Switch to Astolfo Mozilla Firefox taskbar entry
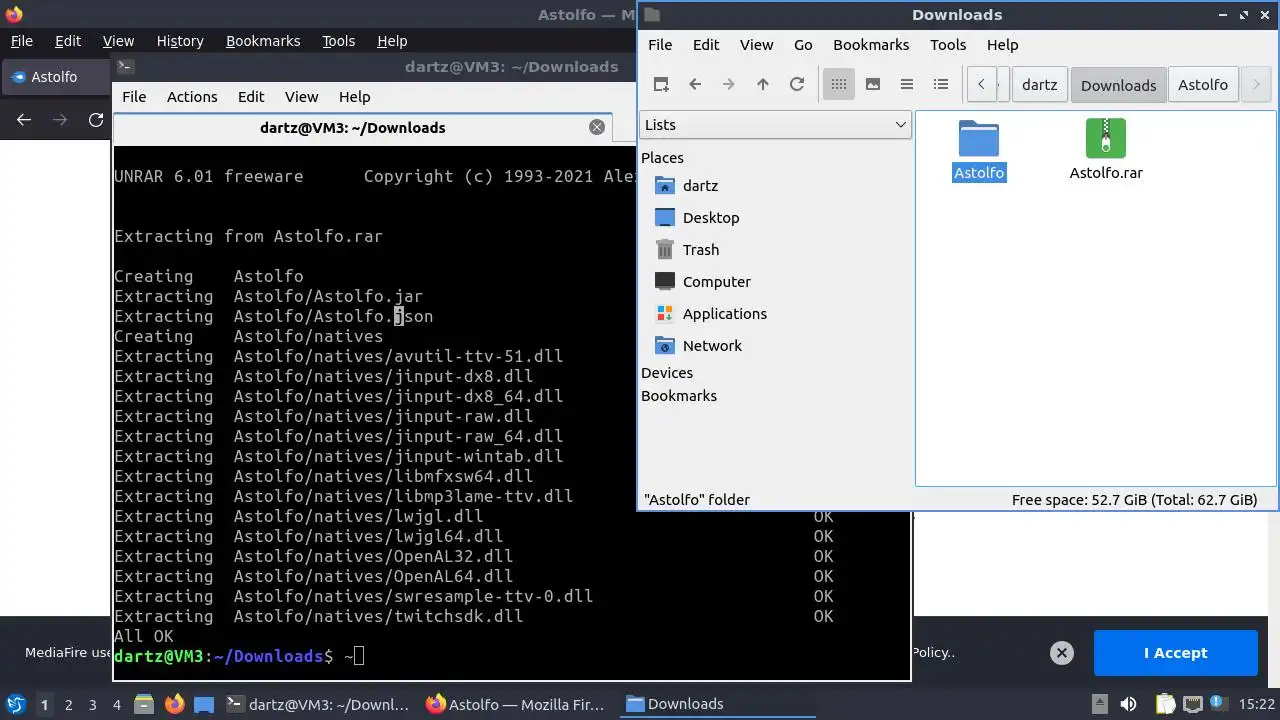The image size is (1280, 720). coord(516,704)
